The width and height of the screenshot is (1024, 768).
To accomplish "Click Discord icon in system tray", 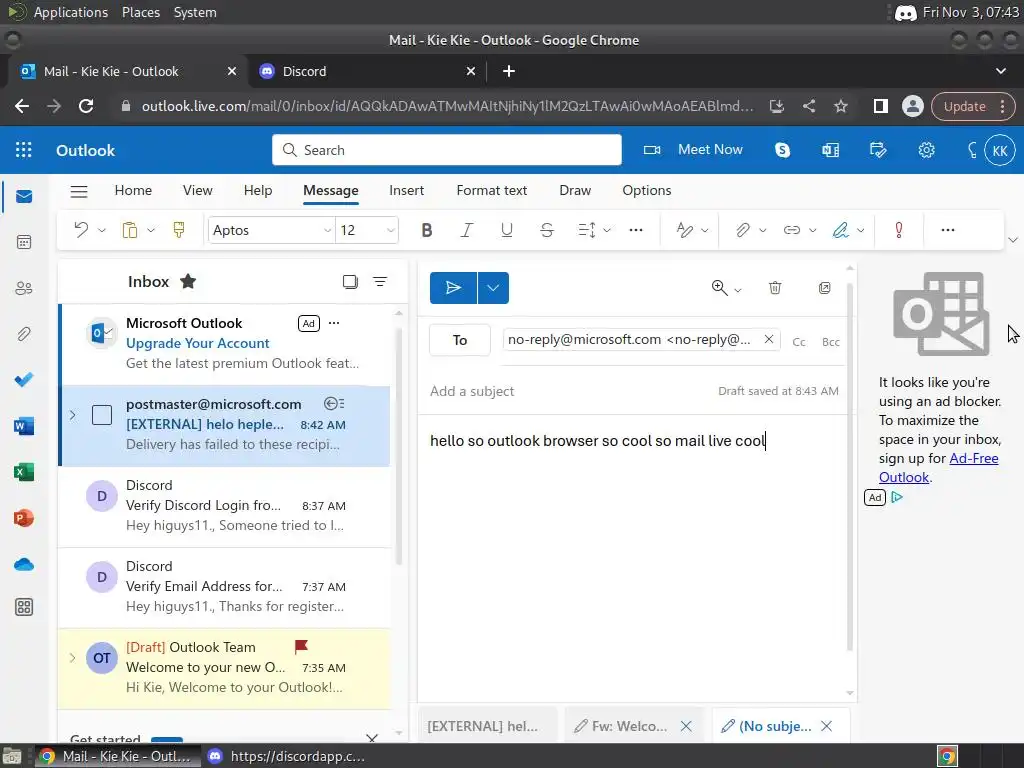I will (x=905, y=13).
